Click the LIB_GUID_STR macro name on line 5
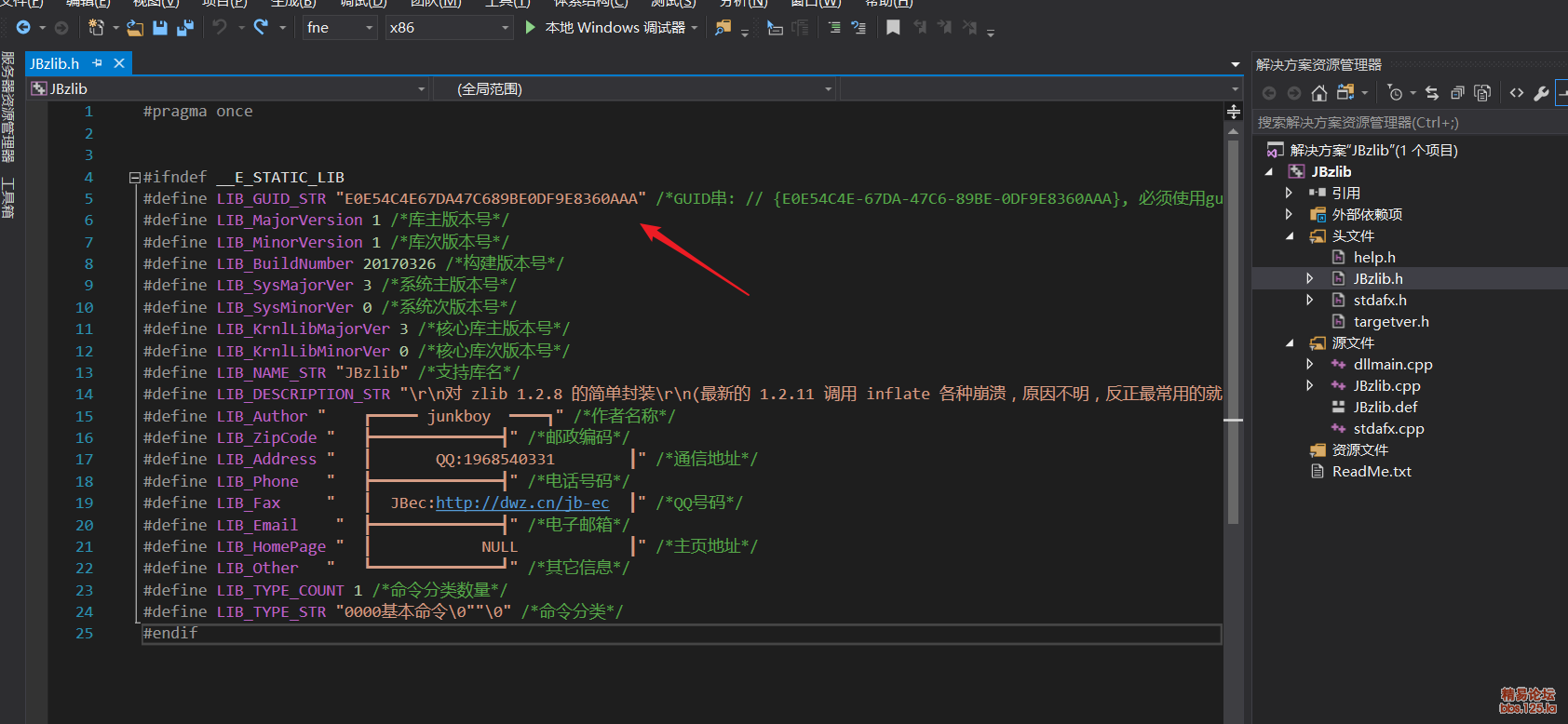 click(x=271, y=198)
